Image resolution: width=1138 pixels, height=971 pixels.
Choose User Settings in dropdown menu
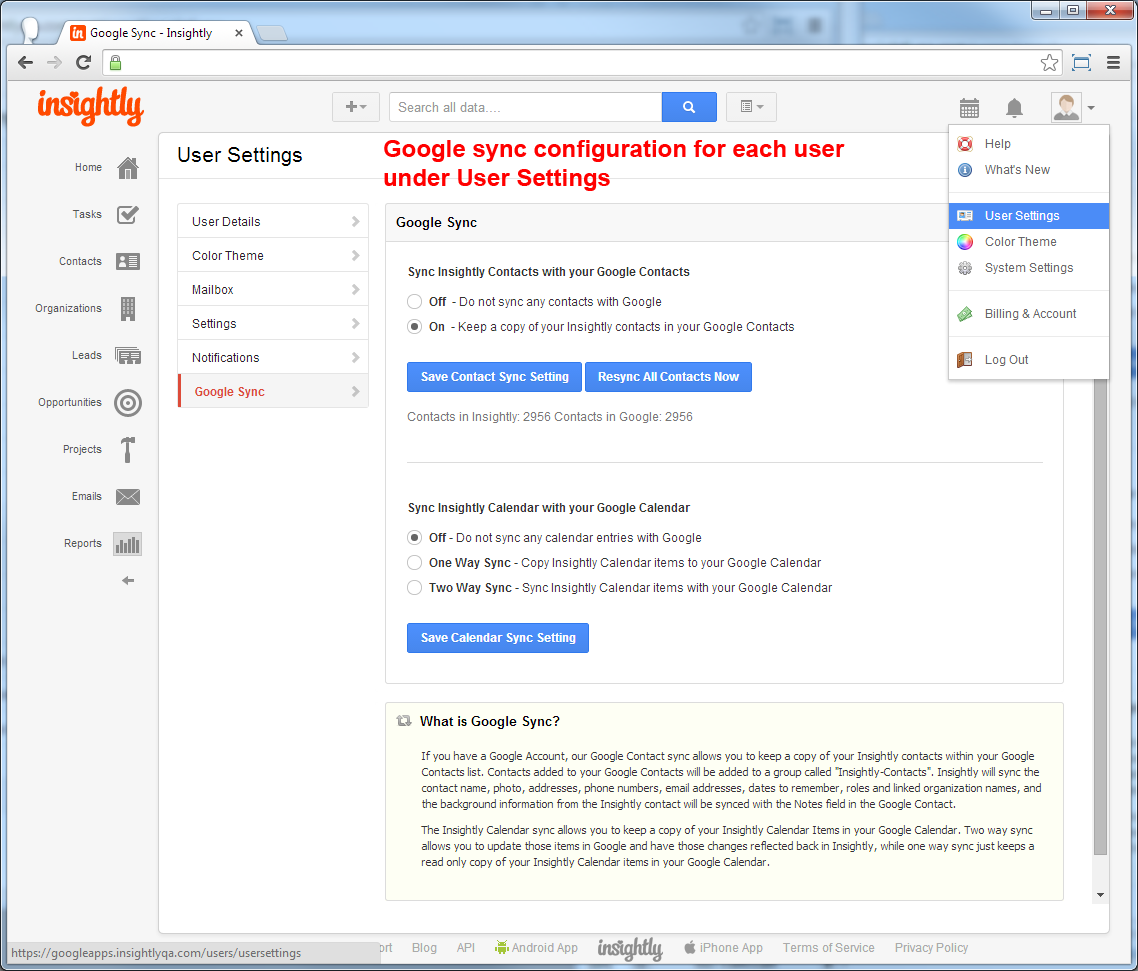pos(1028,216)
